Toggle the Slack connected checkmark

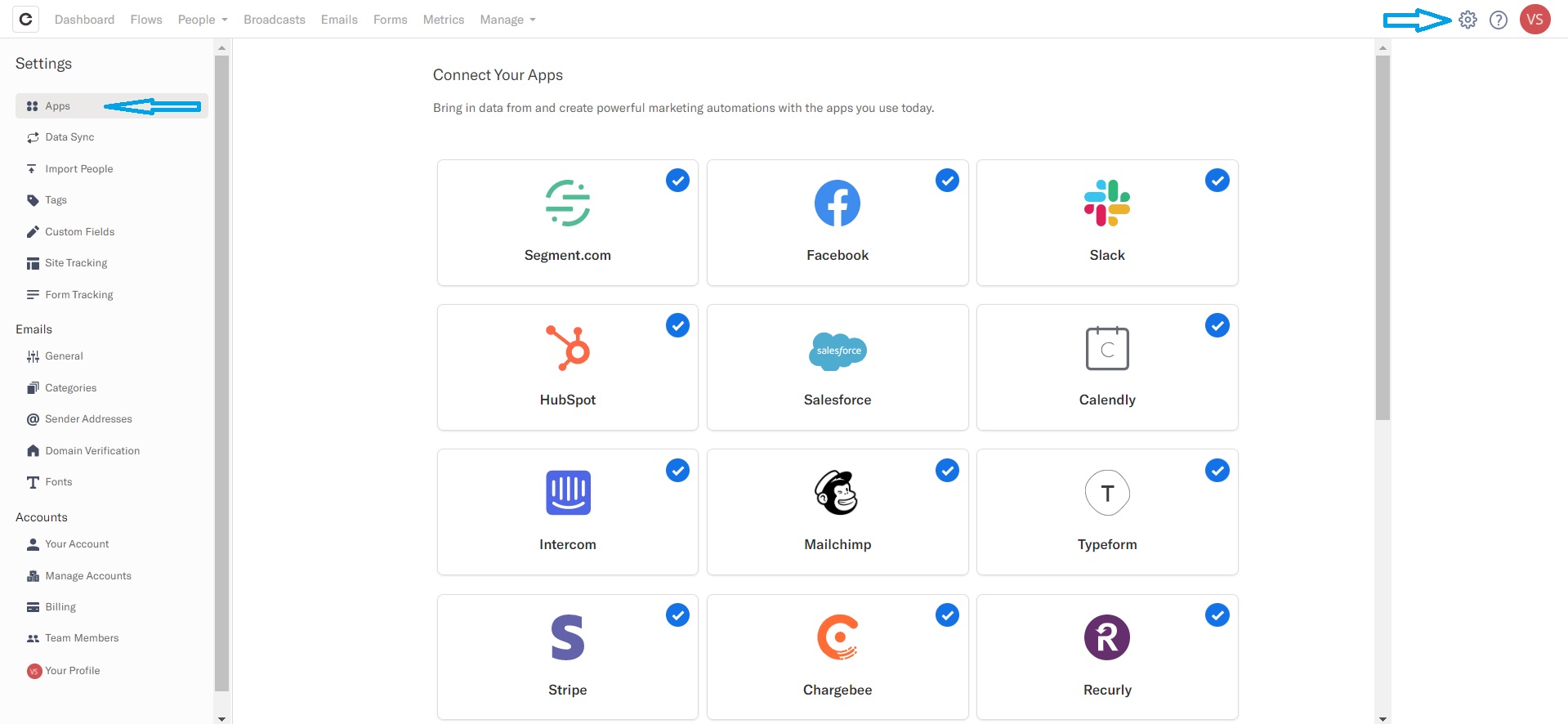click(x=1217, y=181)
